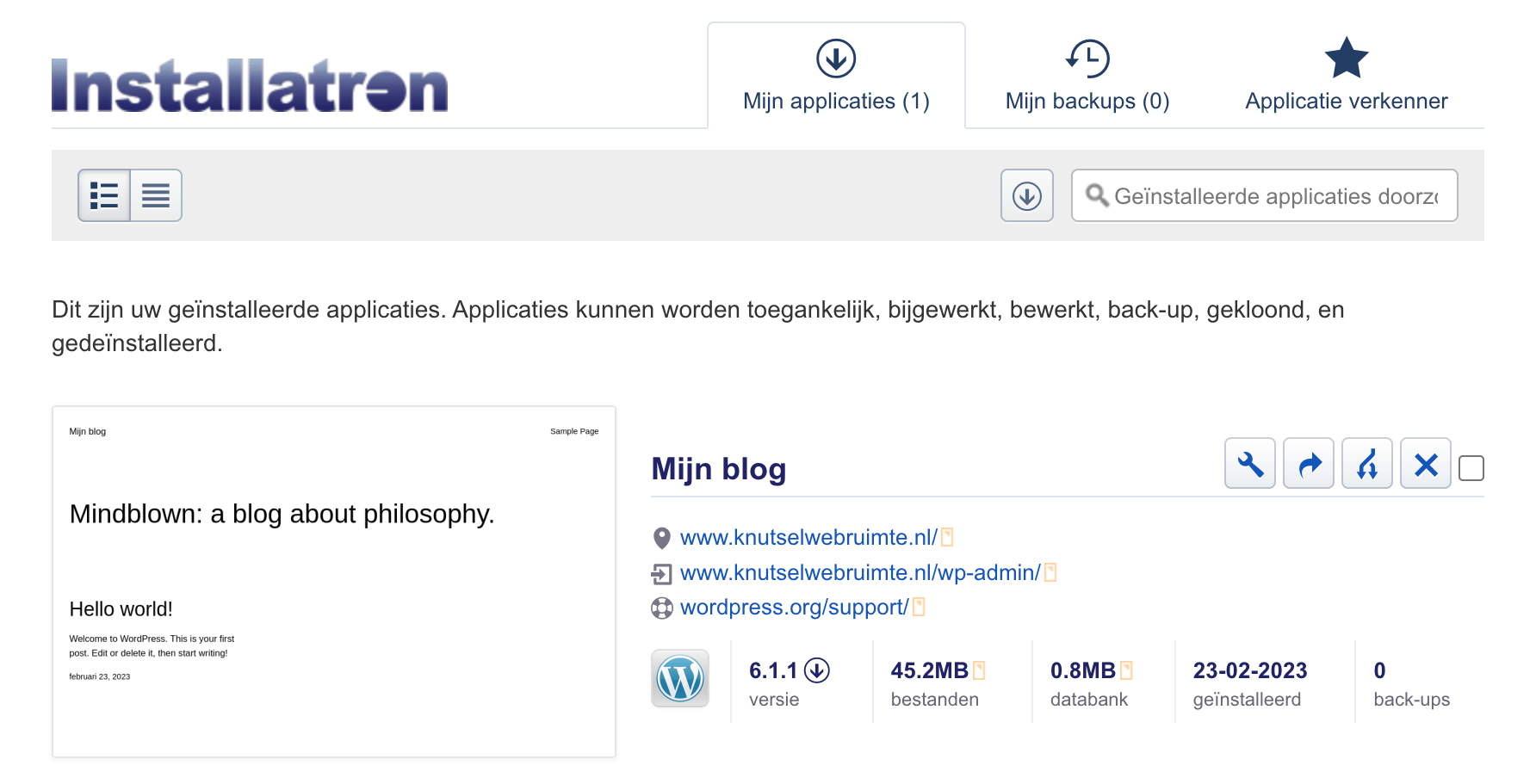Click the 6.1.1 version number
Screen dimensions: 1536x784
[773, 670]
